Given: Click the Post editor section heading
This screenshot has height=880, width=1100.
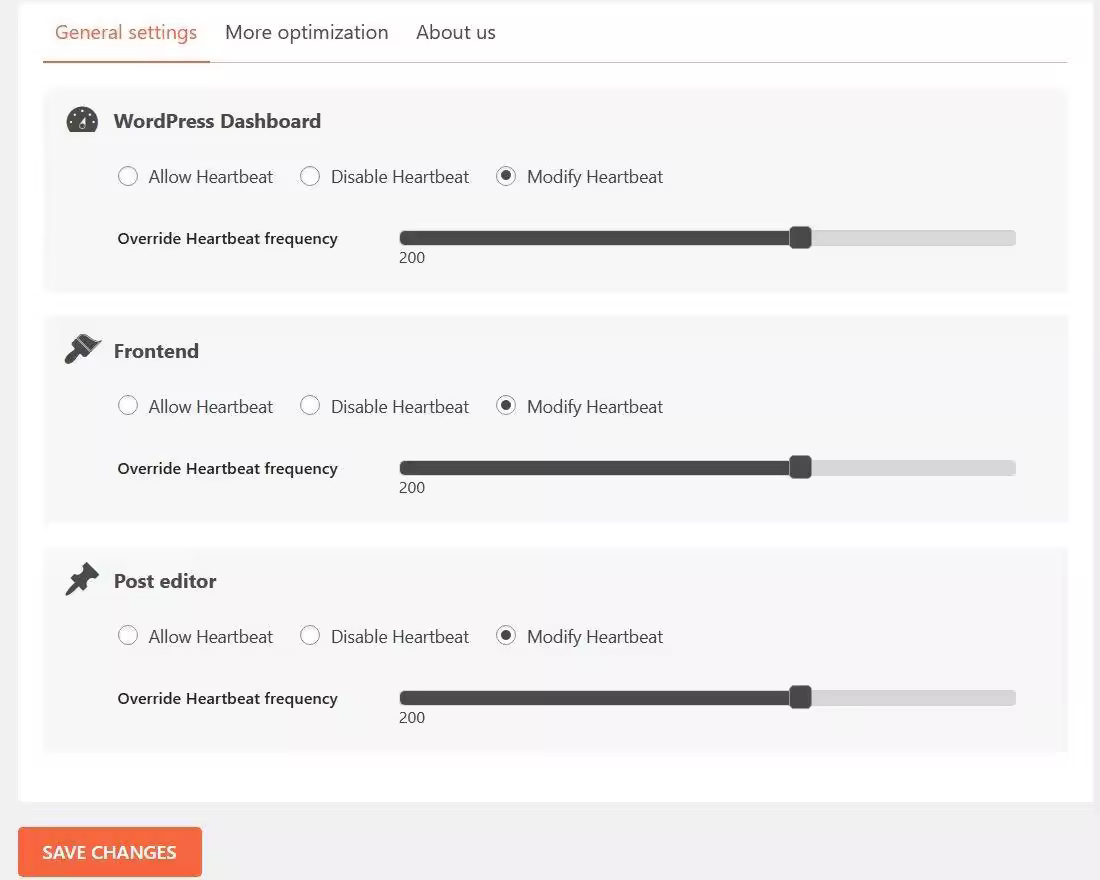Looking at the screenshot, I should pos(165,581).
